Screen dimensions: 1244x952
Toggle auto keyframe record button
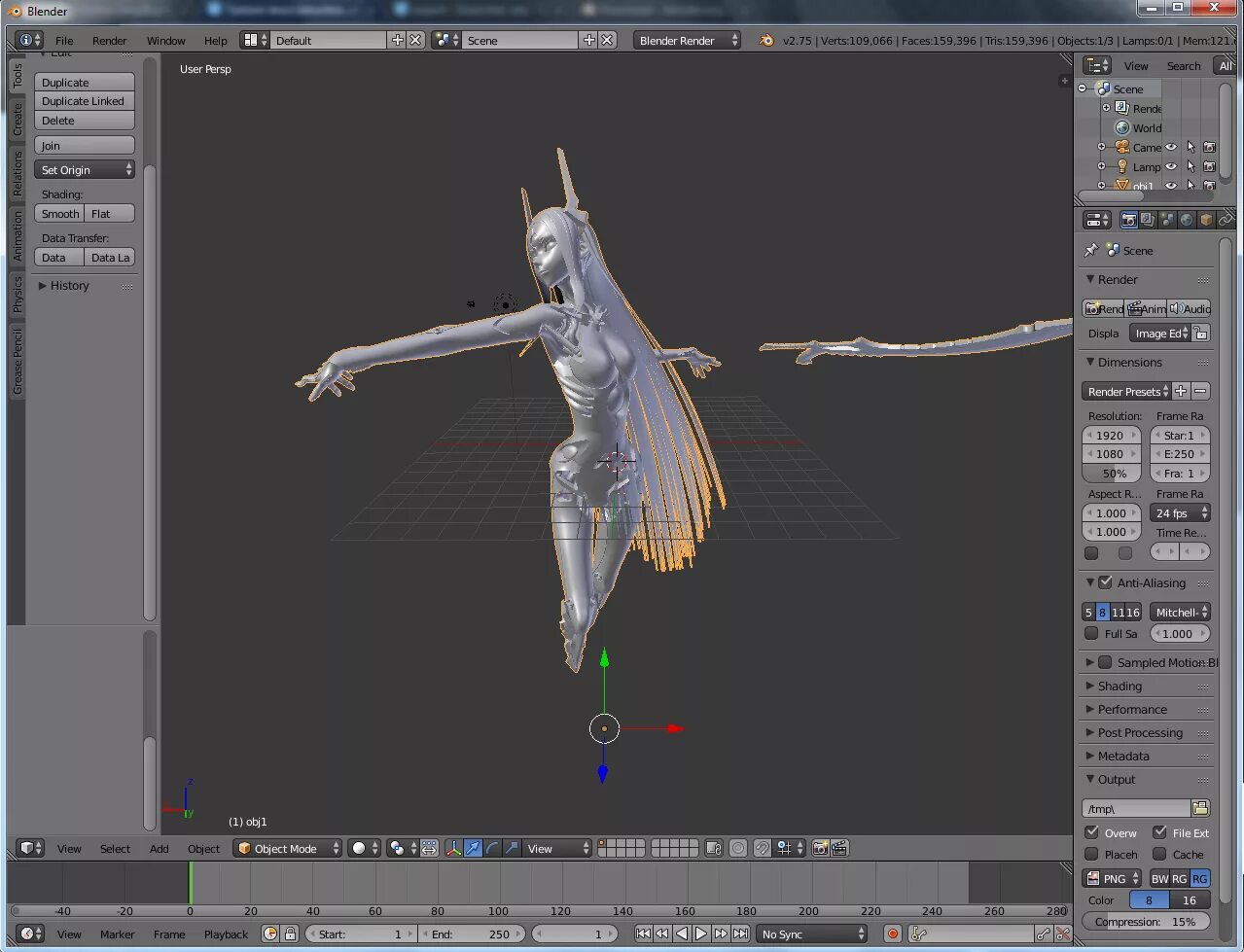pyautogui.click(x=892, y=934)
